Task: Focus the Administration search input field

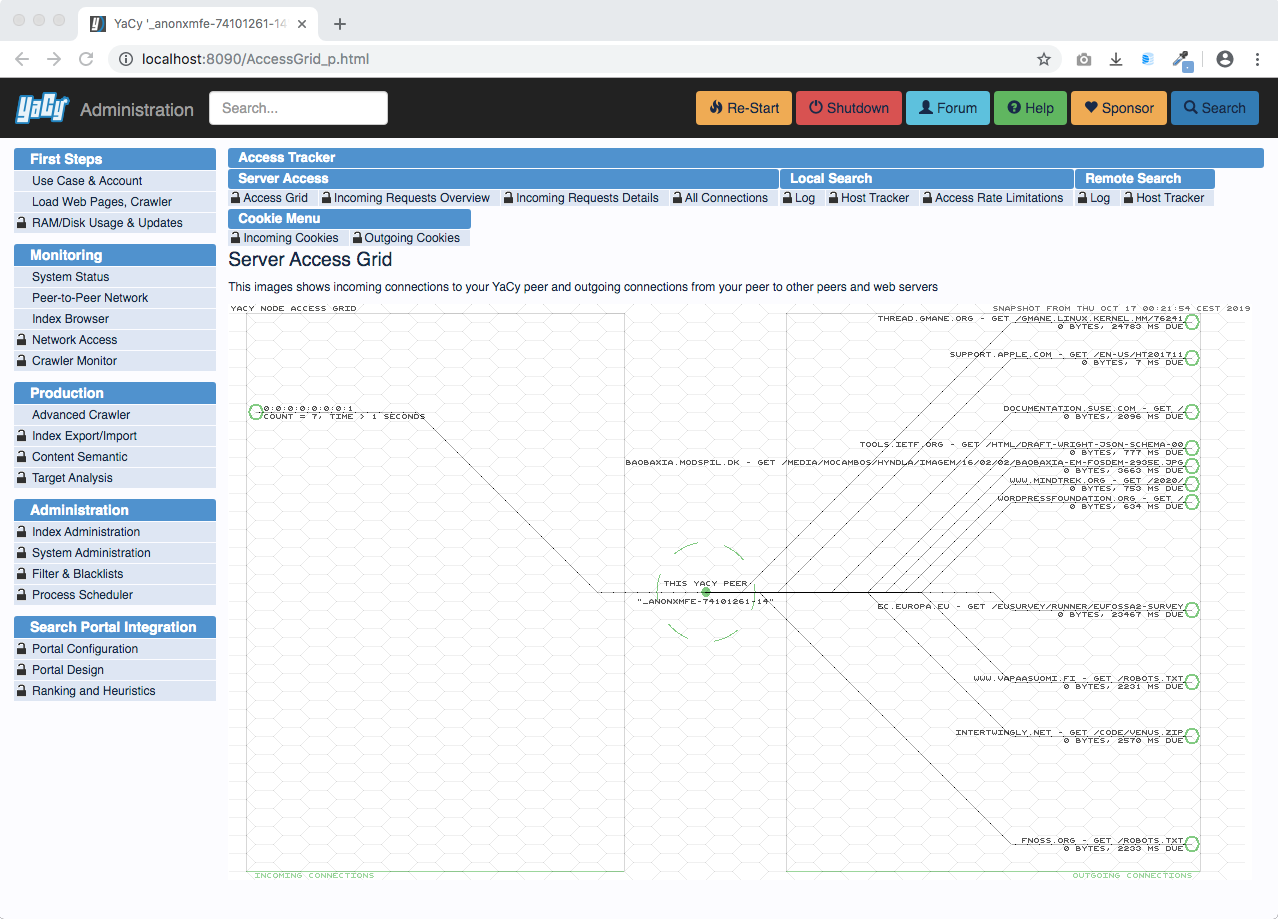Action: point(298,108)
